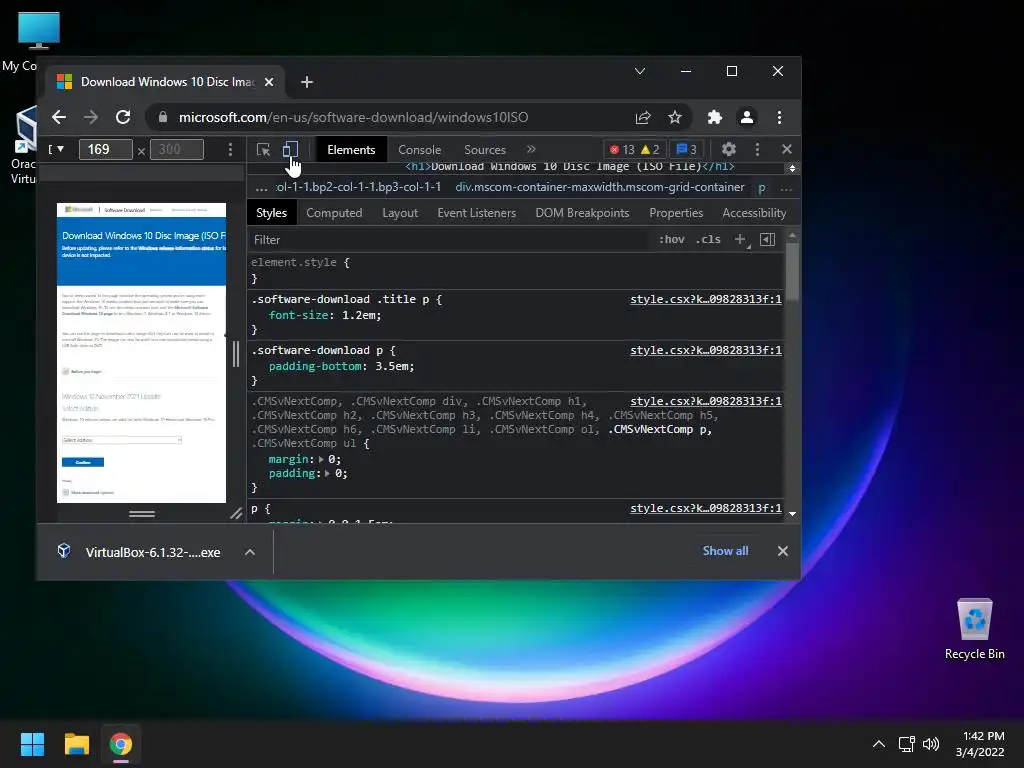Select breadcrumb div.mscom-container-maxwidth.mscom-grid-container
The width and height of the screenshot is (1024, 768).
coord(600,187)
